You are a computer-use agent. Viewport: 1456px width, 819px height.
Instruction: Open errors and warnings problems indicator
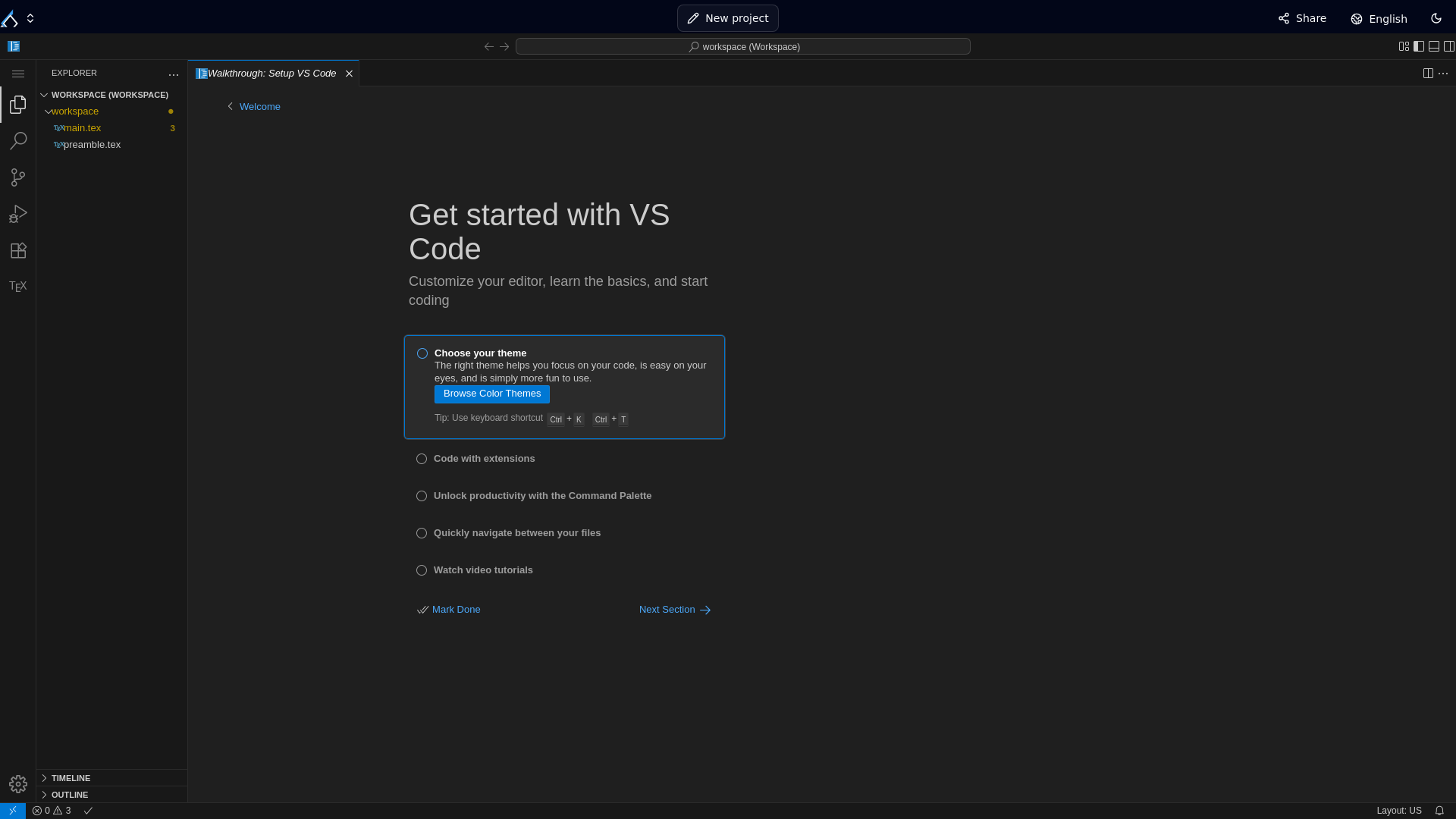tap(52, 811)
